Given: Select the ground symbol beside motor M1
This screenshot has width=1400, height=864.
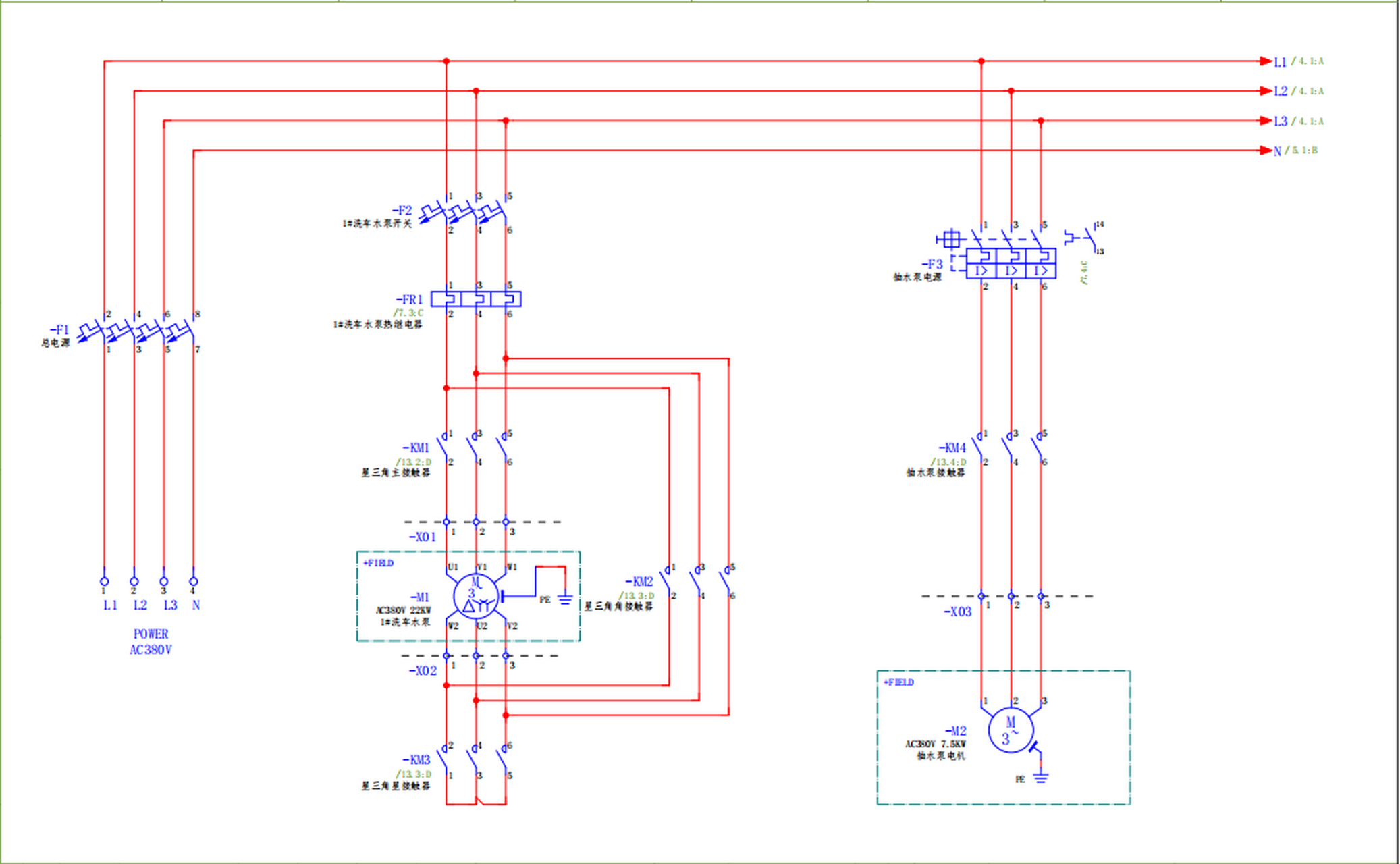Looking at the screenshot, I should click(565, 599).
